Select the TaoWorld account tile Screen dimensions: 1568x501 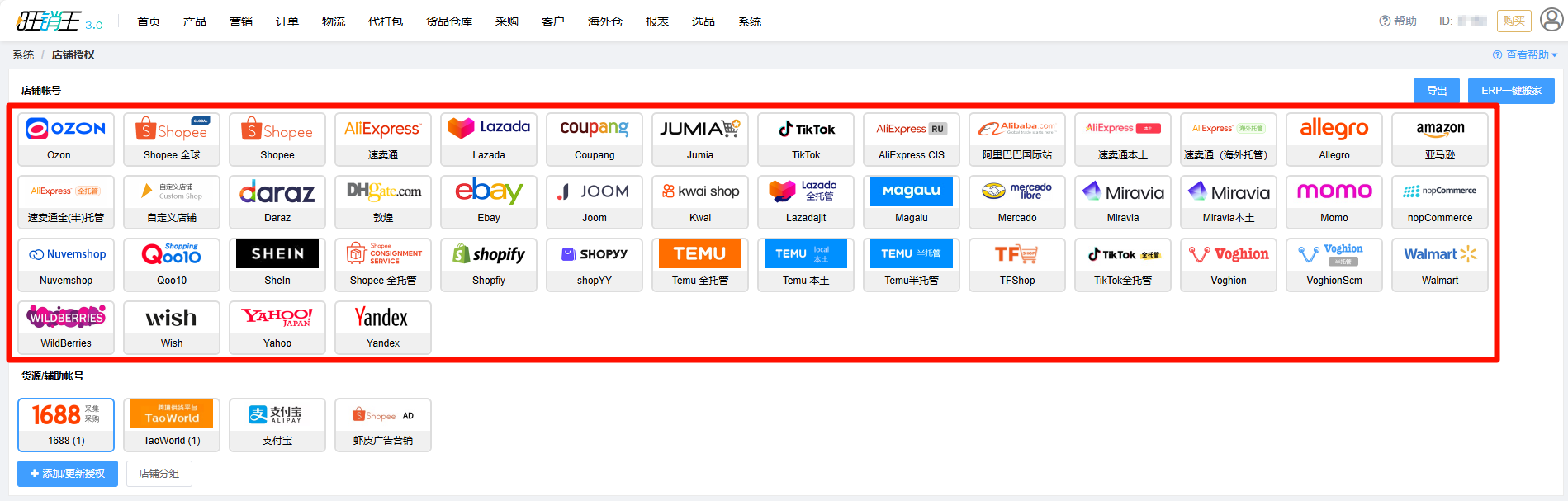coord(172,425)
